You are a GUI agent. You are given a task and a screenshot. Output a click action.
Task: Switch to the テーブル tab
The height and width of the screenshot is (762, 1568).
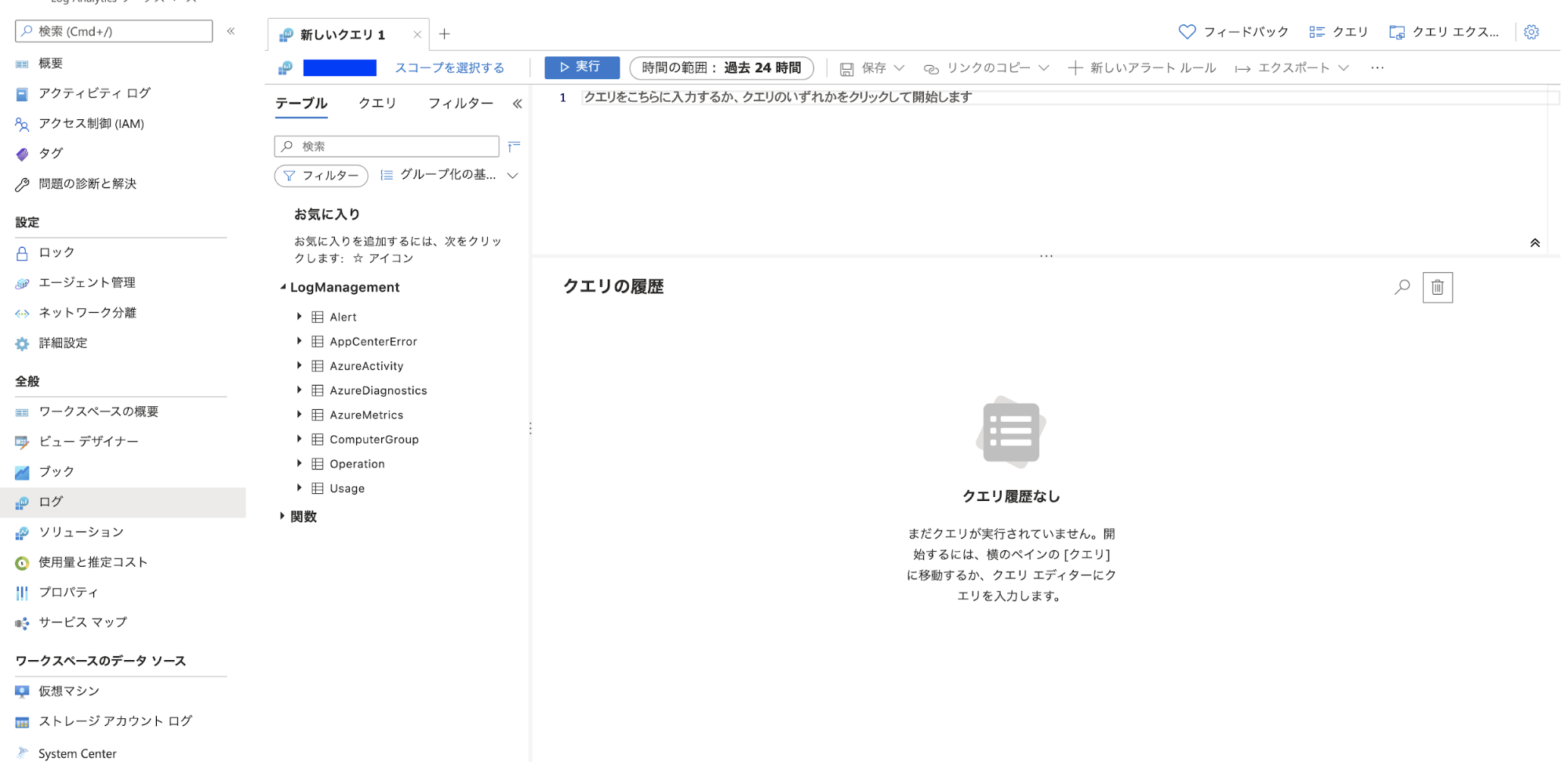click(301, 103)
